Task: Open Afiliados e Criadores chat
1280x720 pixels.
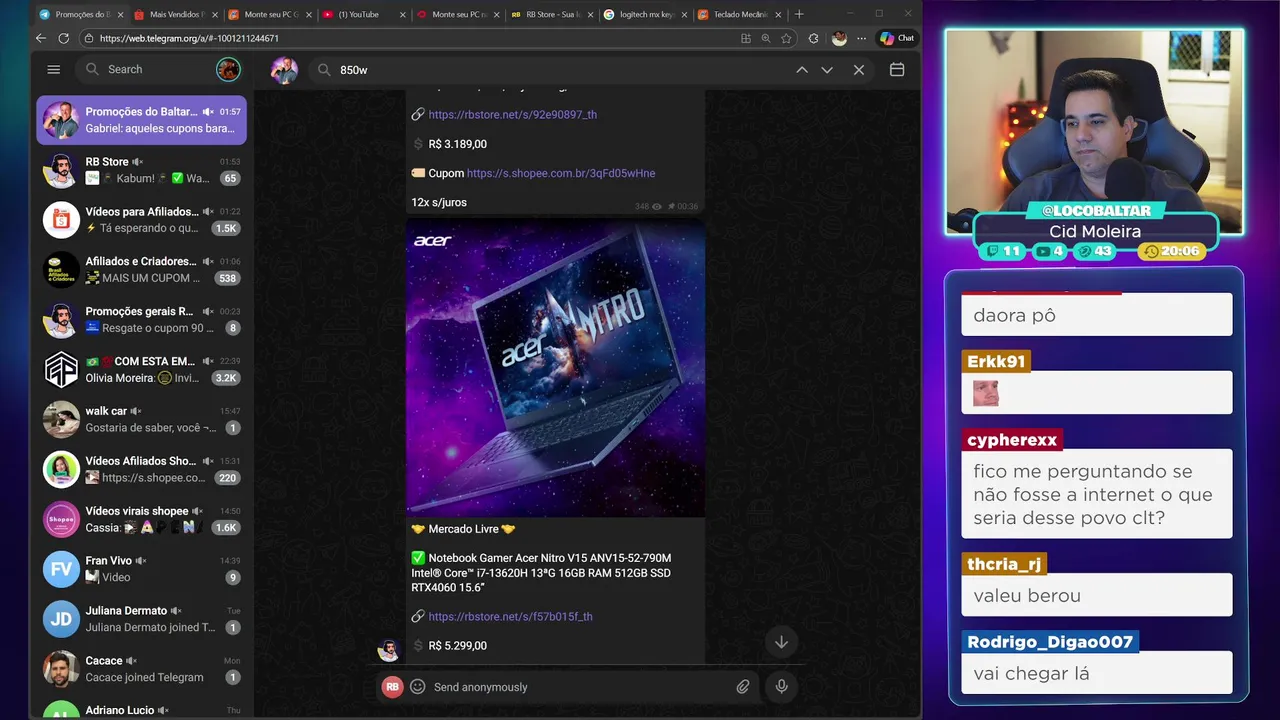Action: (142, 270)
